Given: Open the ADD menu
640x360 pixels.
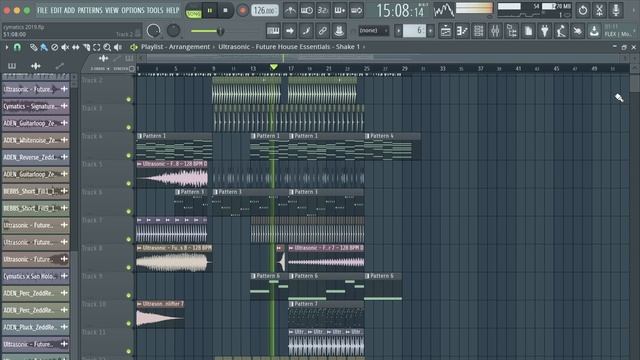Looking at the screenshot, I should (69, 10).
